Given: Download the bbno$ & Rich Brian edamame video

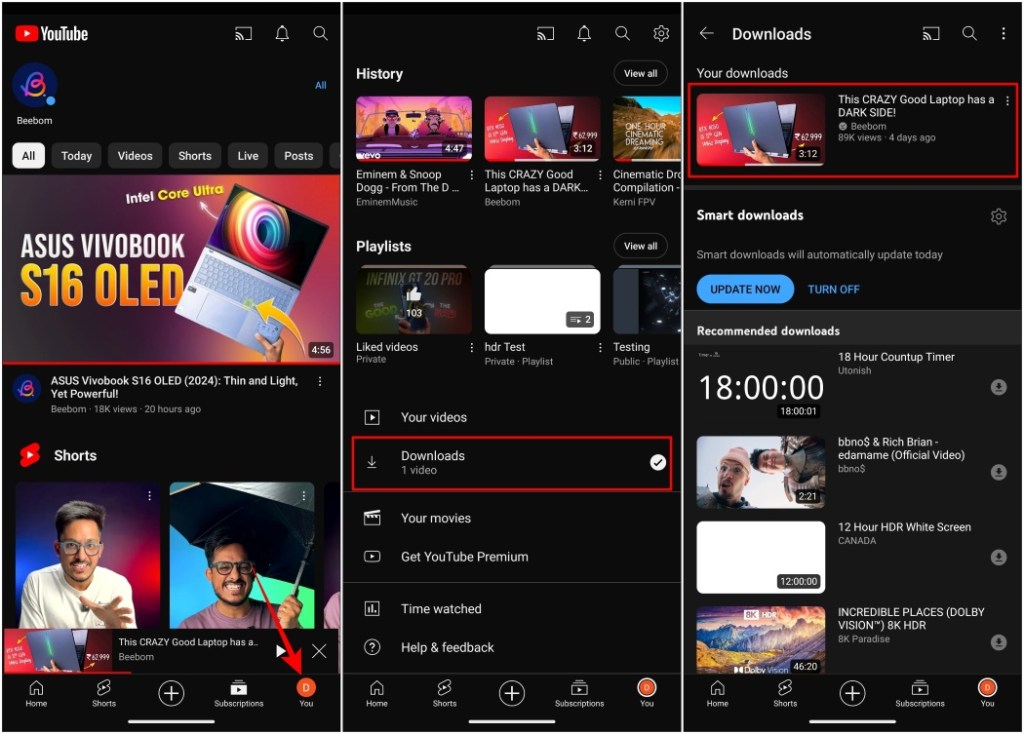Looking at the screenshot, I should pos(998,471).
